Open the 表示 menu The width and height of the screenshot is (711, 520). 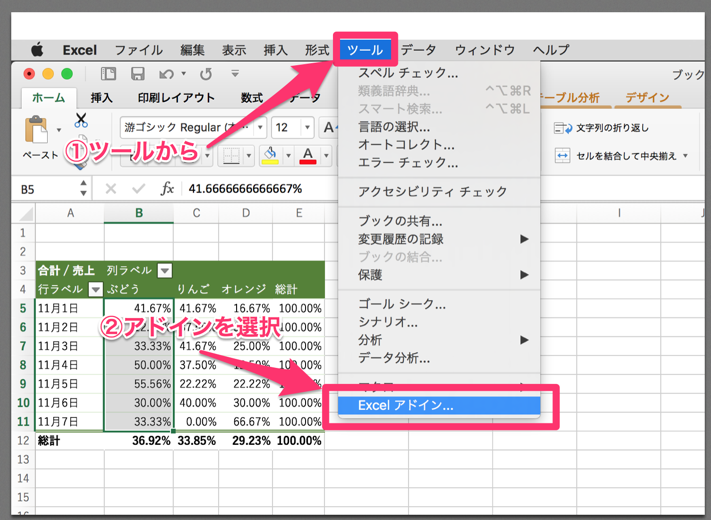[x=234, y=50]
